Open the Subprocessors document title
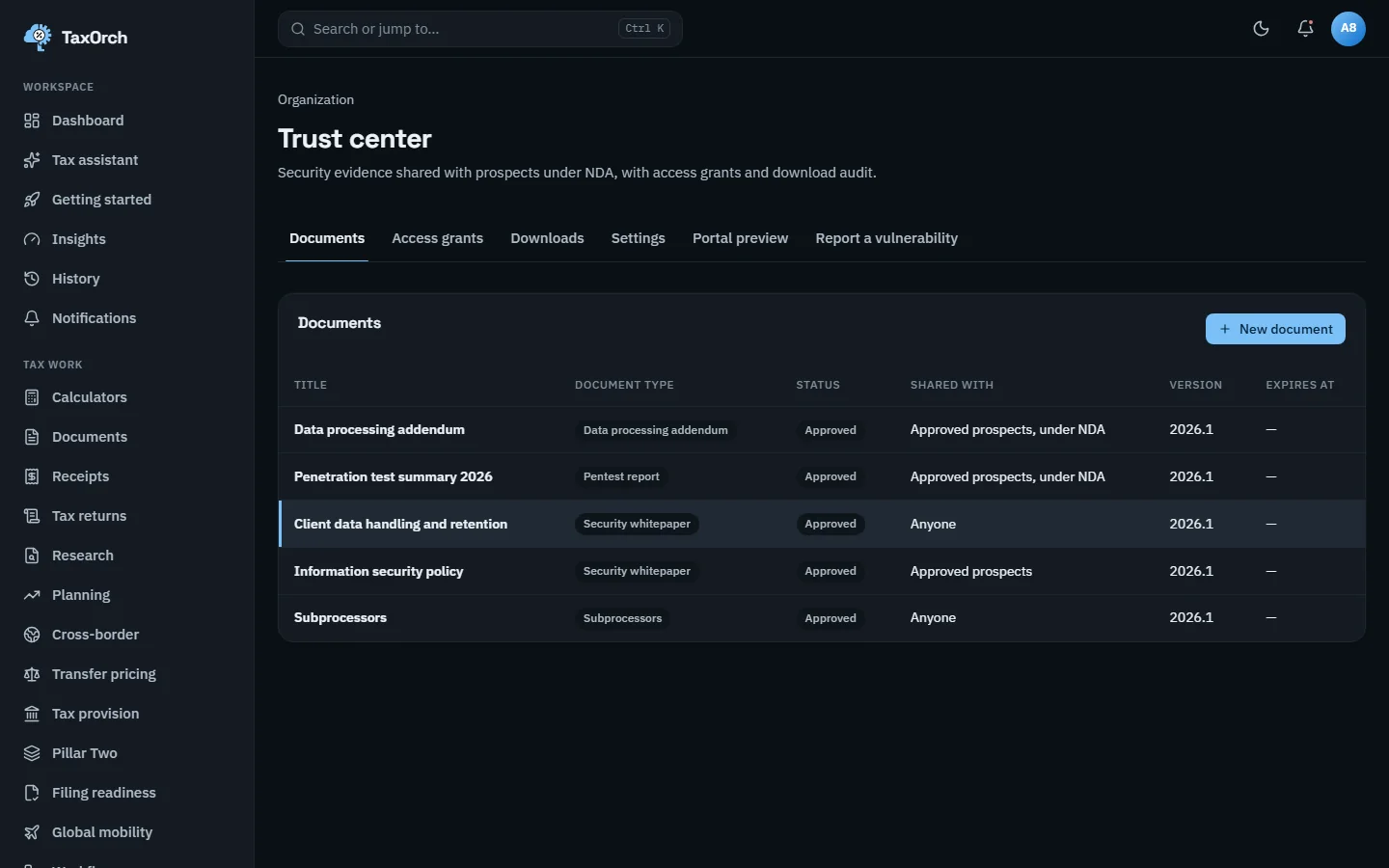This screenshot has height=868, width=1389. click(340, 617)
